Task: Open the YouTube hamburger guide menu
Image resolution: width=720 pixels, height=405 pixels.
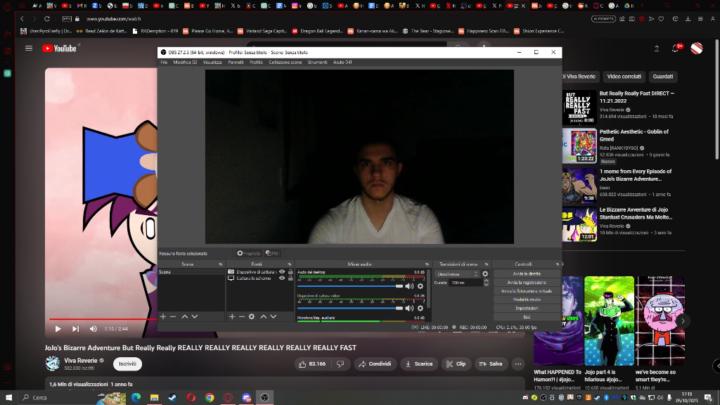Action: [28, 48]
